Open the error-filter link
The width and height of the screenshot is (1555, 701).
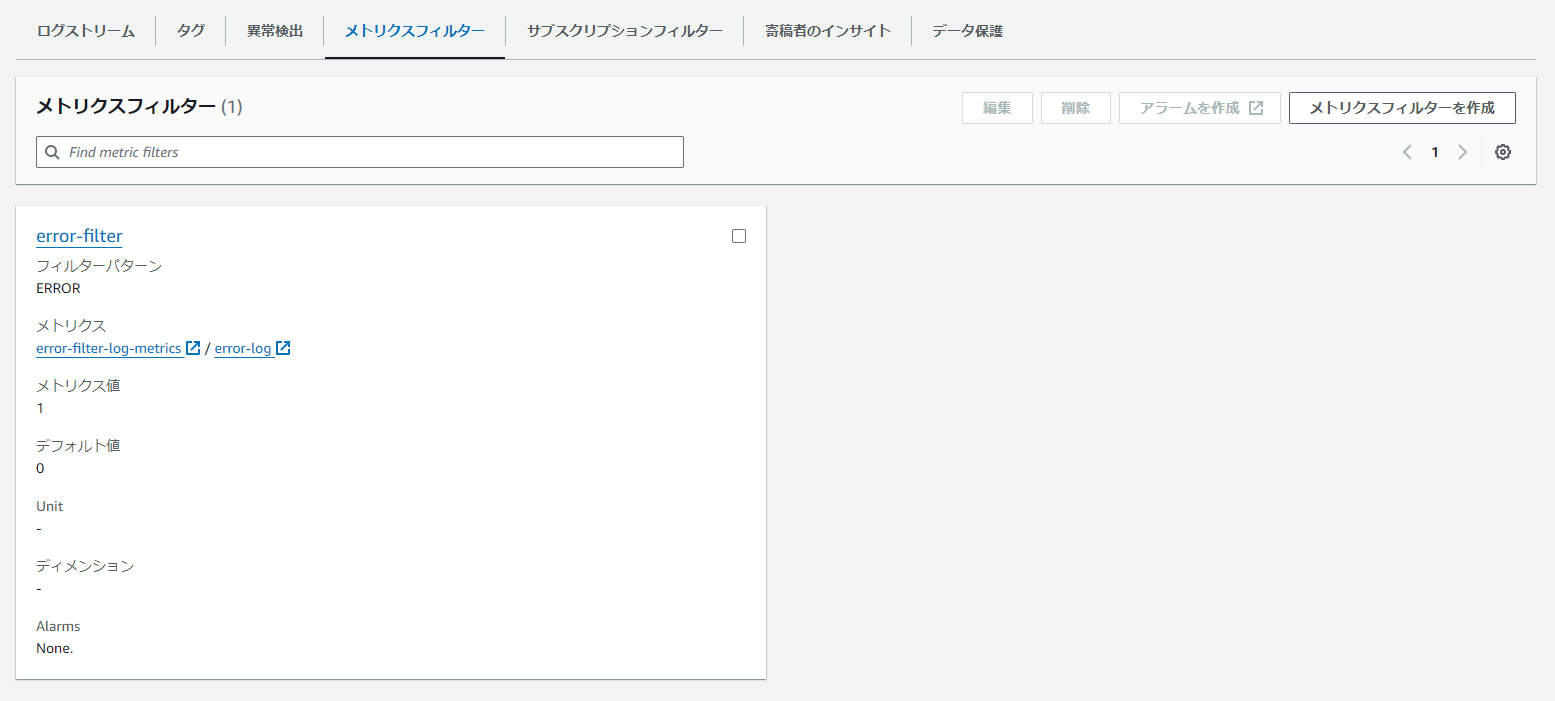click(x=79, y=236)
